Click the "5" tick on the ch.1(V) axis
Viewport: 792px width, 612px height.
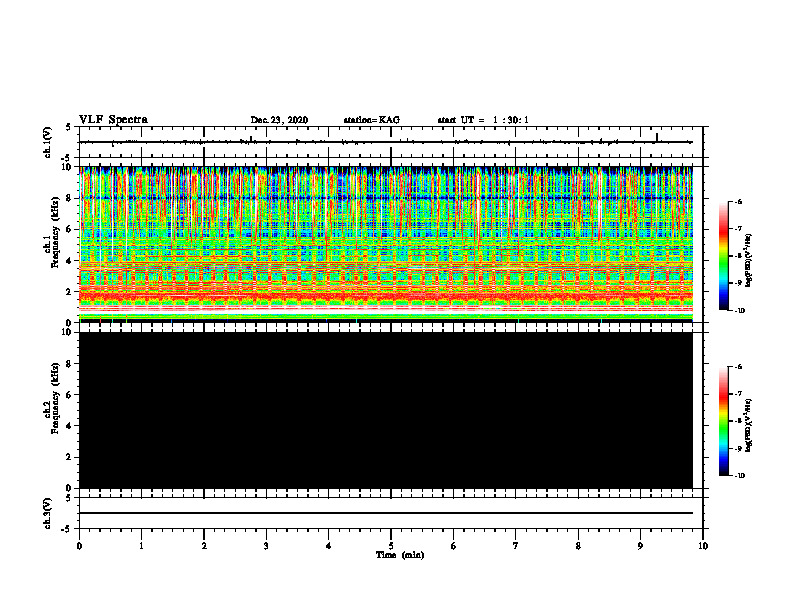click(x=69, y=127)
